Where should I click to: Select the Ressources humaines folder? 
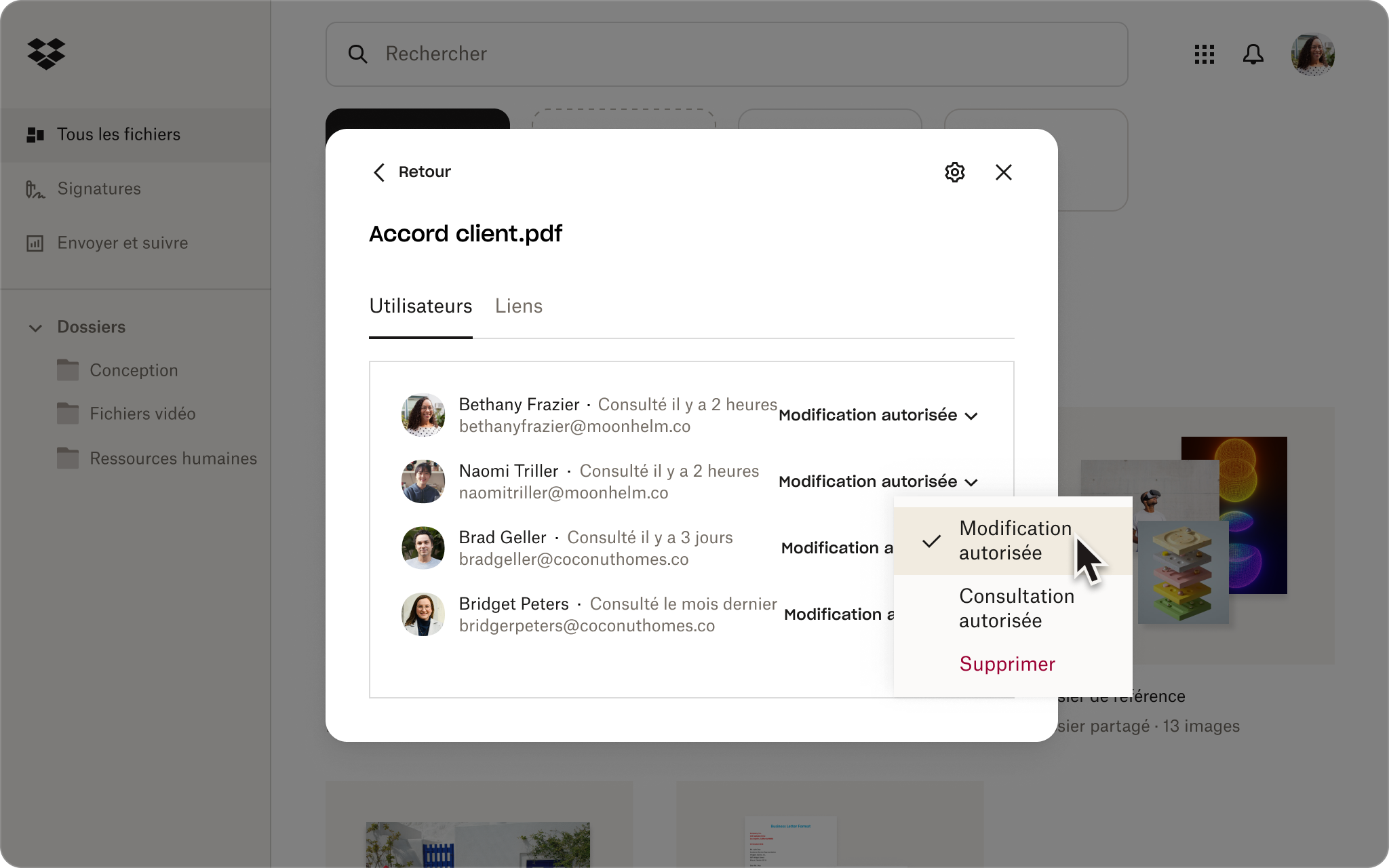pyautogui.click(x=173, y=458)
